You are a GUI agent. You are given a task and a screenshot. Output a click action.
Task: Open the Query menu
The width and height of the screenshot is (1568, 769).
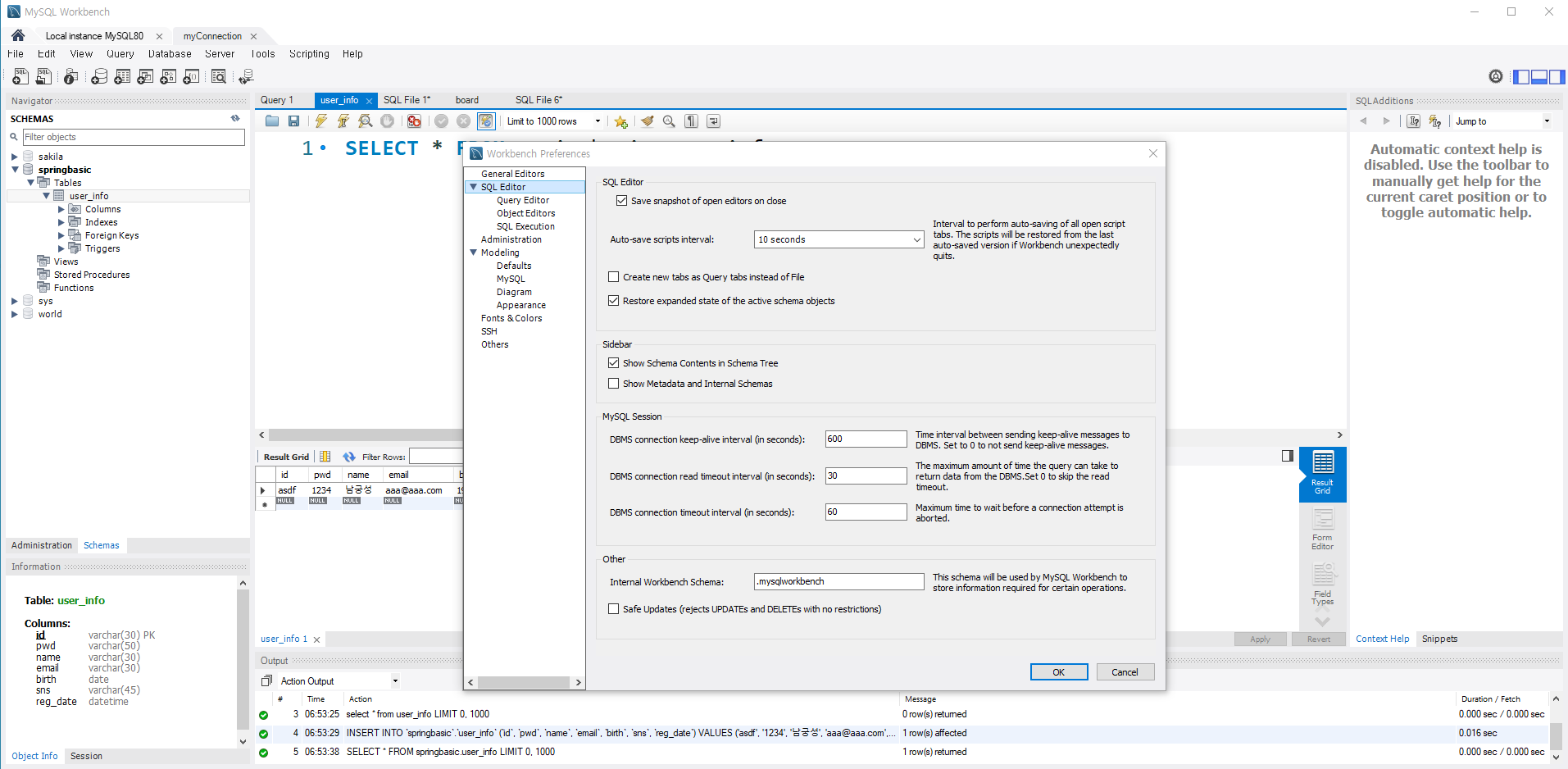tap(120, 54)
